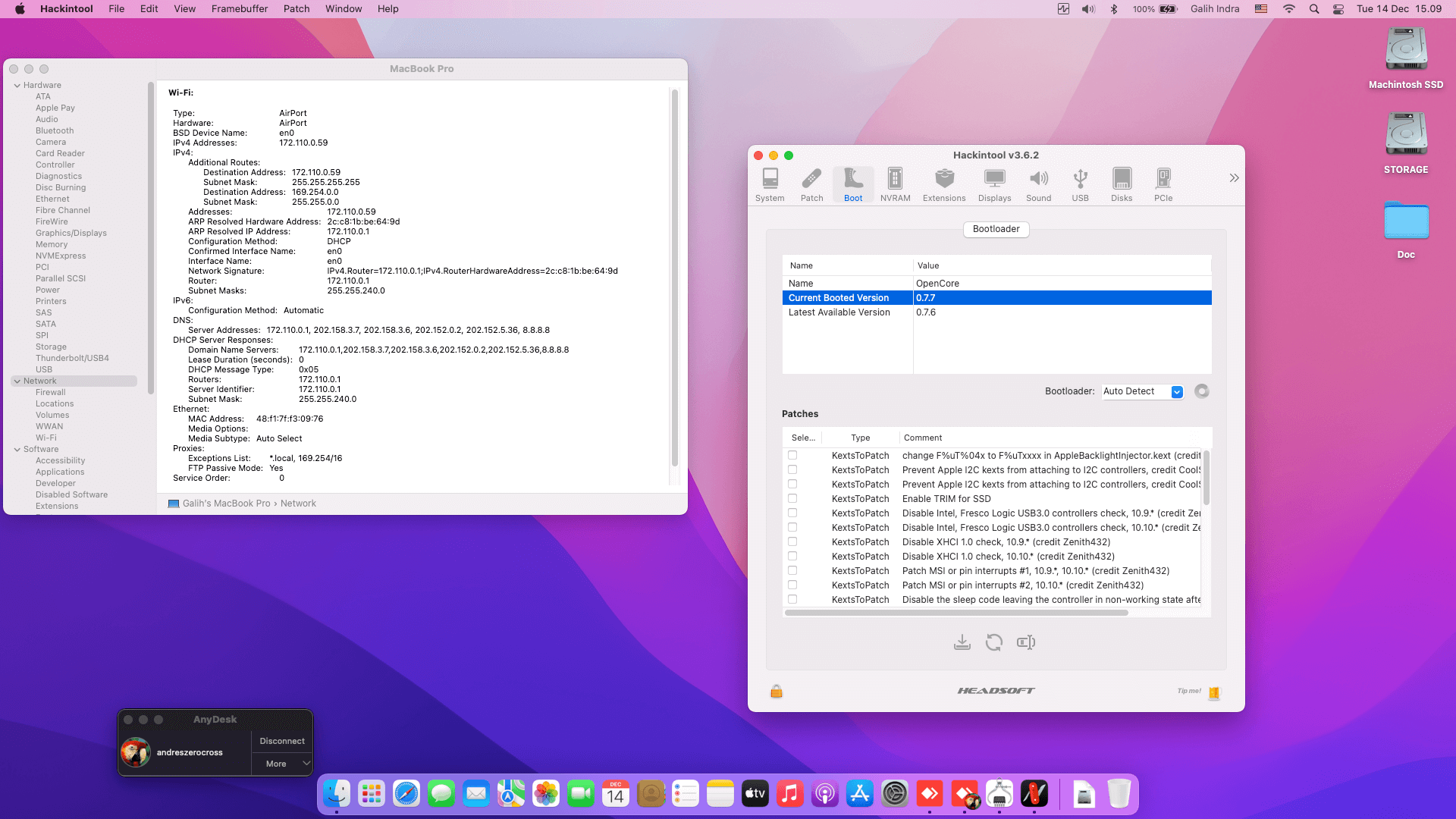Select Wi-Fi in System Information sidebar
Image resolution: width=1456 pixels, height=819 pixels.
[45, 438]
